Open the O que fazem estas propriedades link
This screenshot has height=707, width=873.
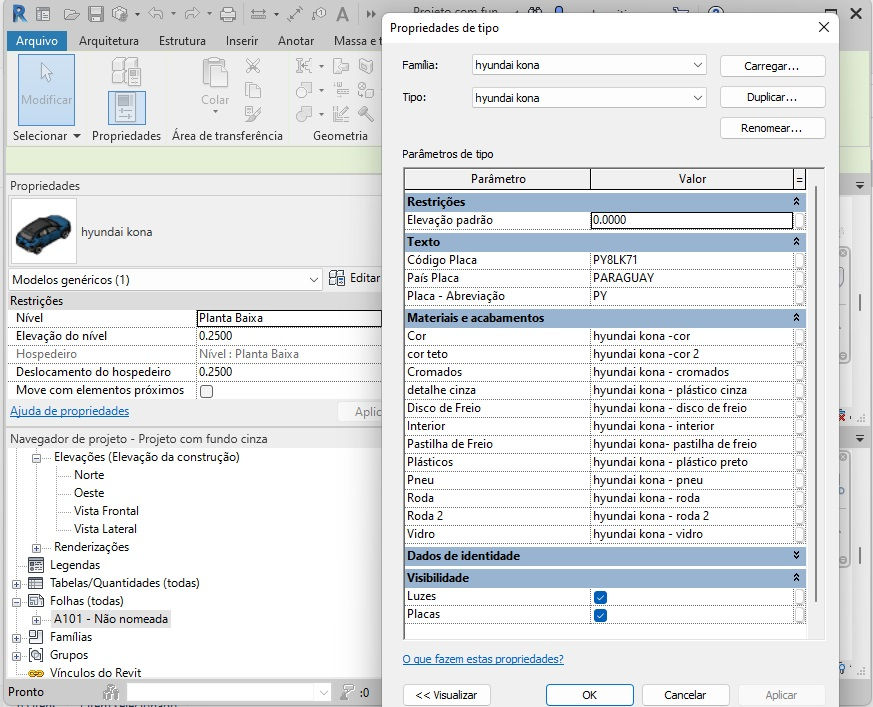click(483, 659)
